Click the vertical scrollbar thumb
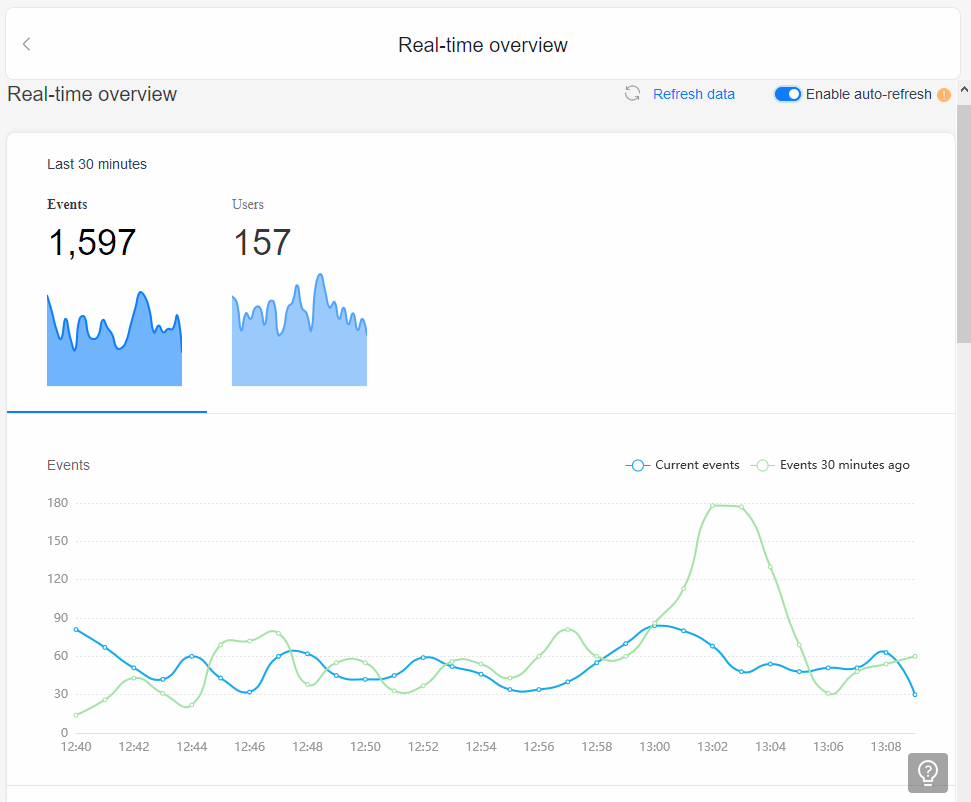 (x=964, y=223)
